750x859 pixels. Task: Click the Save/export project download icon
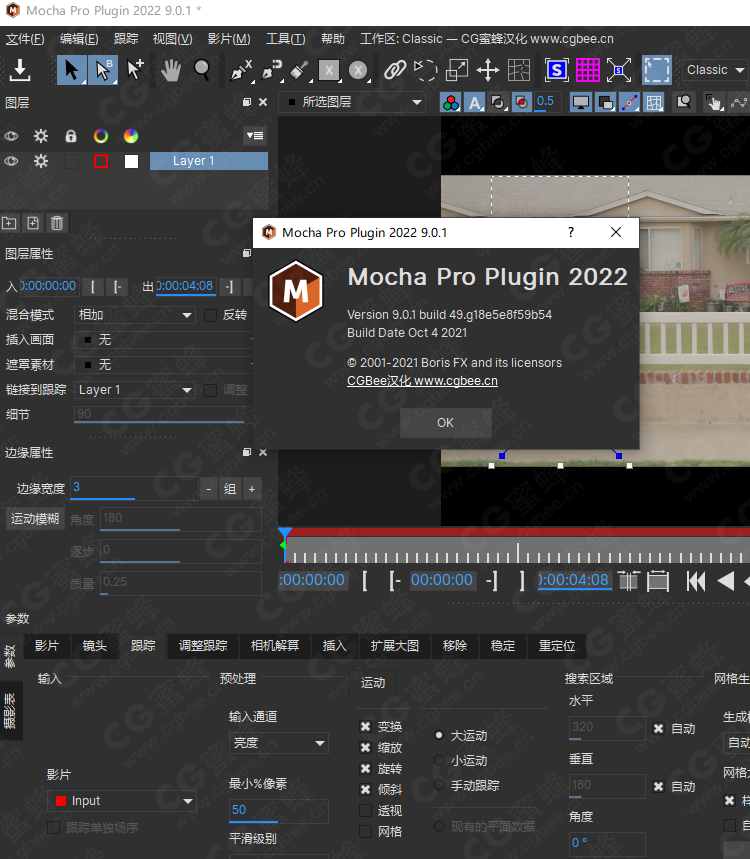coord(20,70)
